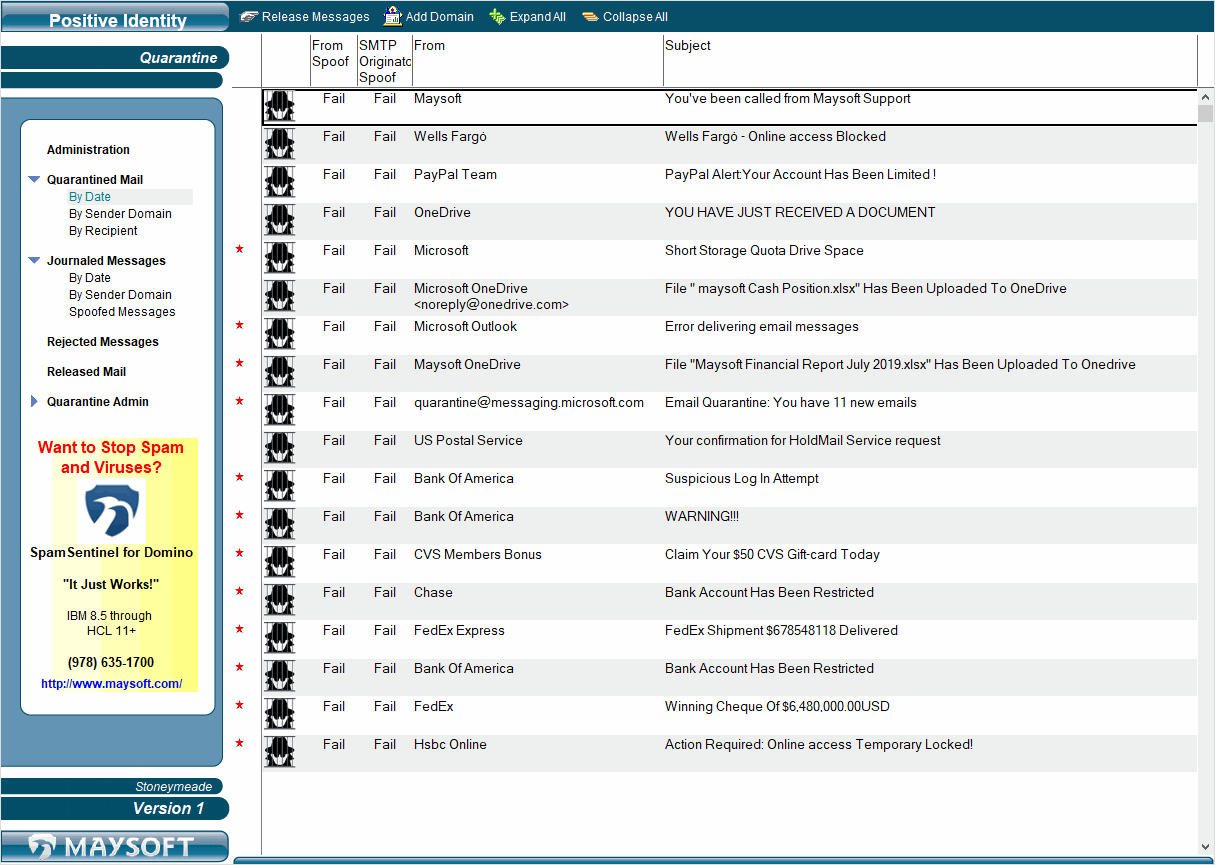This screenshot has height=865, width=1215.
Task: Click the scrollbar up arrow
Action: [1206, 96]
